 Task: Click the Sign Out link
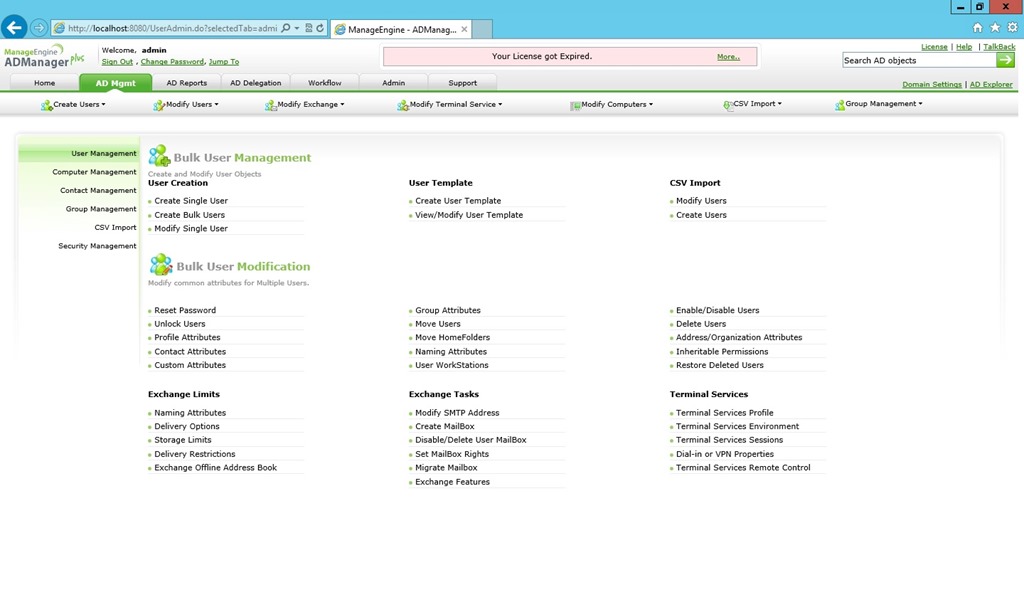click(118, 62)
